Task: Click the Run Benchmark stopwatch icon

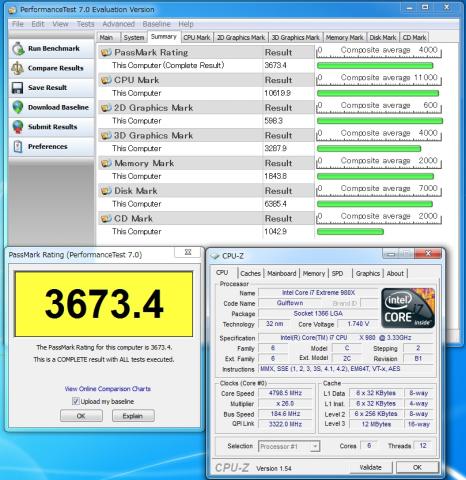Action: [18, 49]
